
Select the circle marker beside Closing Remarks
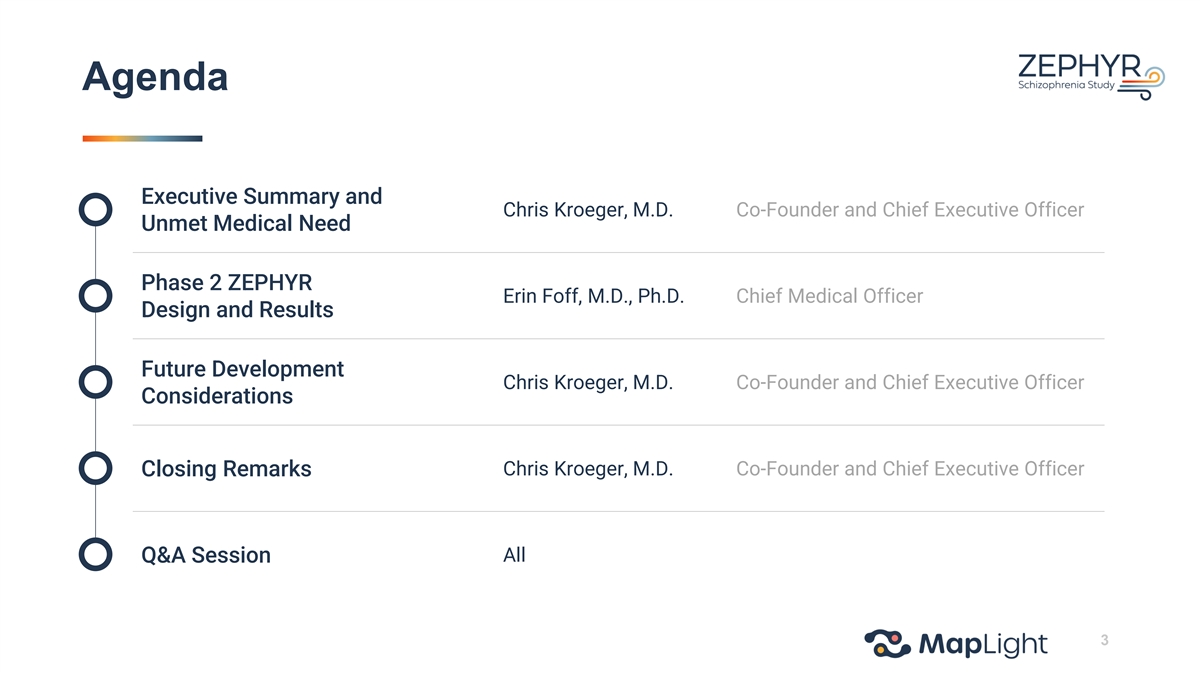(95, 468)
